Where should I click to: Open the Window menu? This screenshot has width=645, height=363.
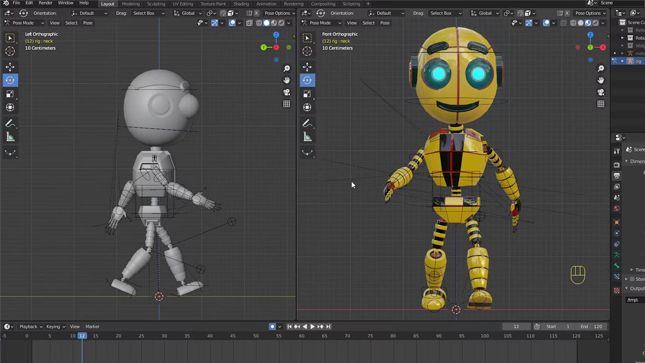click(66, 3)
